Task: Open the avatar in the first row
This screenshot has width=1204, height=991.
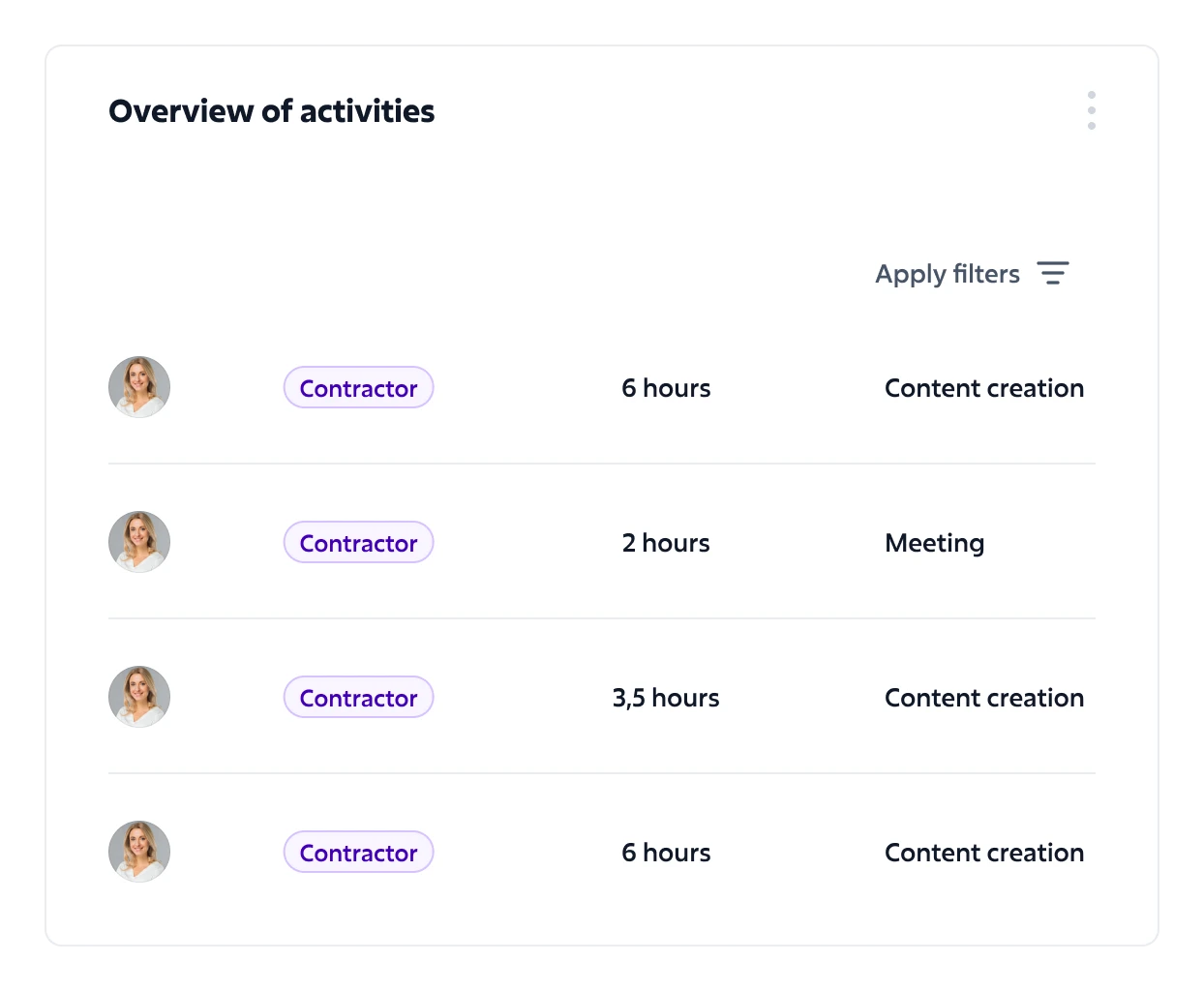Action: click(139, 387)
